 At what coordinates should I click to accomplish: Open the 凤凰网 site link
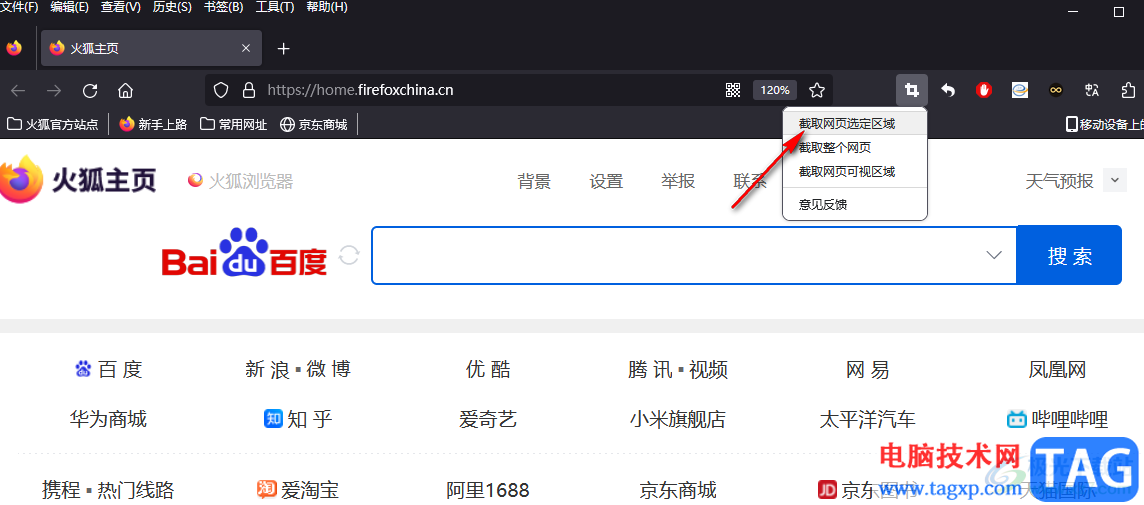click(1057, 369)
